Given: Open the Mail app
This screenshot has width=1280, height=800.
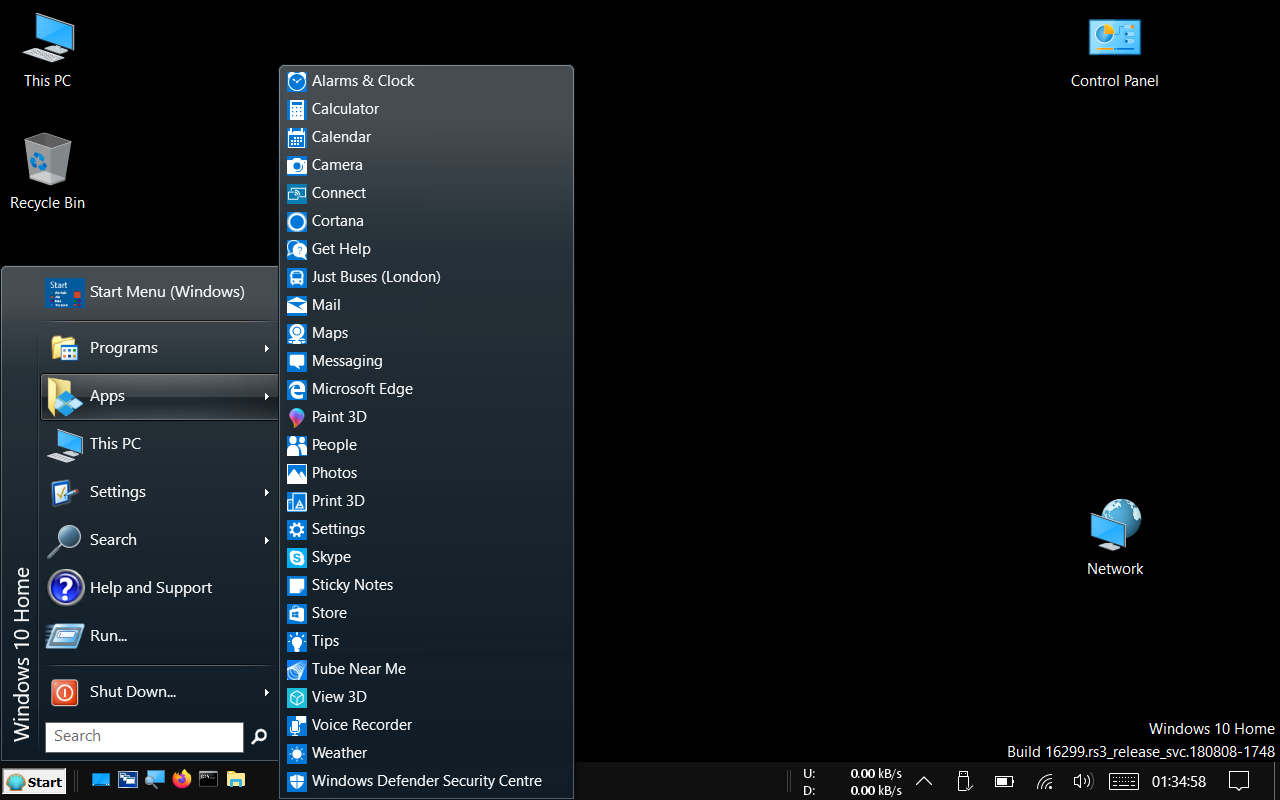Looking at the screenshot, I should (x=426, y=305).
